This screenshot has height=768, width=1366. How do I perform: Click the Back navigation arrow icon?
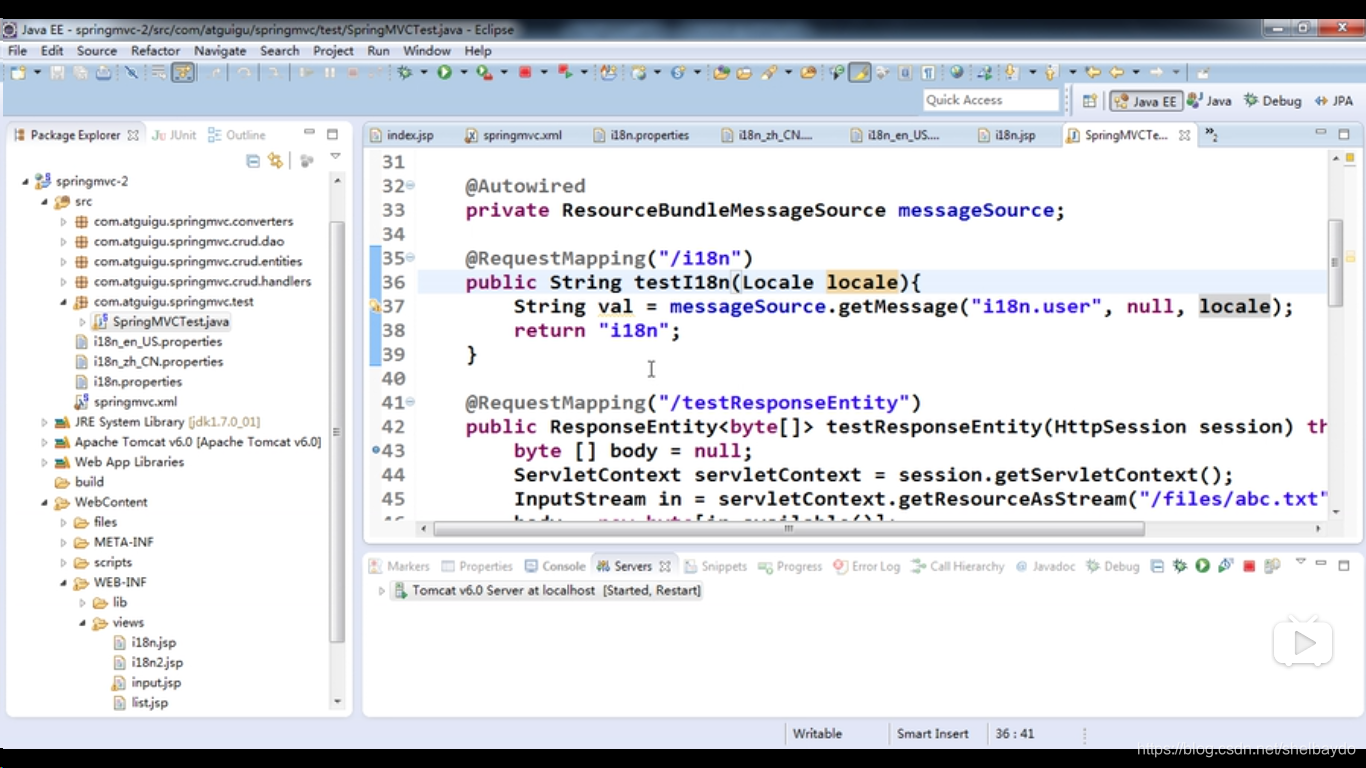point(1117,72)
